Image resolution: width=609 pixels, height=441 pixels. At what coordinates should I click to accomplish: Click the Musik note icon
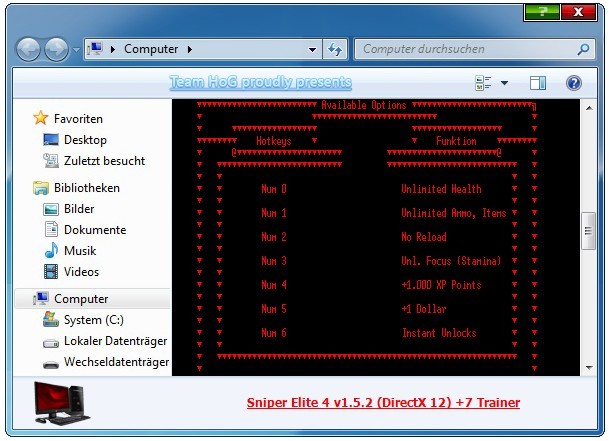[51, 250]
